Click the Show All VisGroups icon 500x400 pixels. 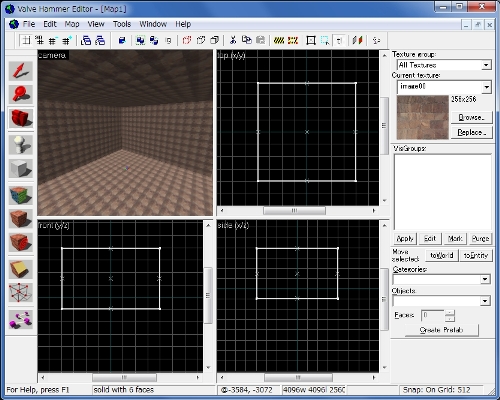(x=215, y=41)
